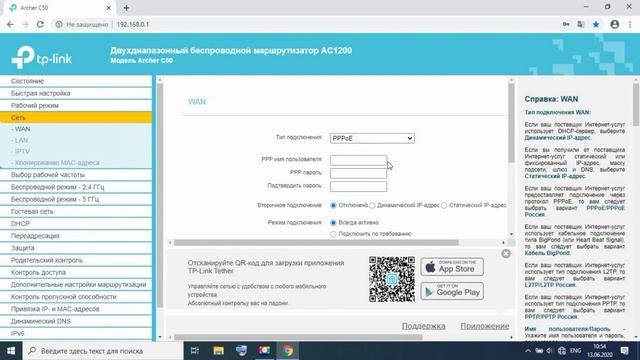Screen dimensions: 640x360
Task: Open Защита menu item
Action: pyautogui.click(x=76, y=248)
